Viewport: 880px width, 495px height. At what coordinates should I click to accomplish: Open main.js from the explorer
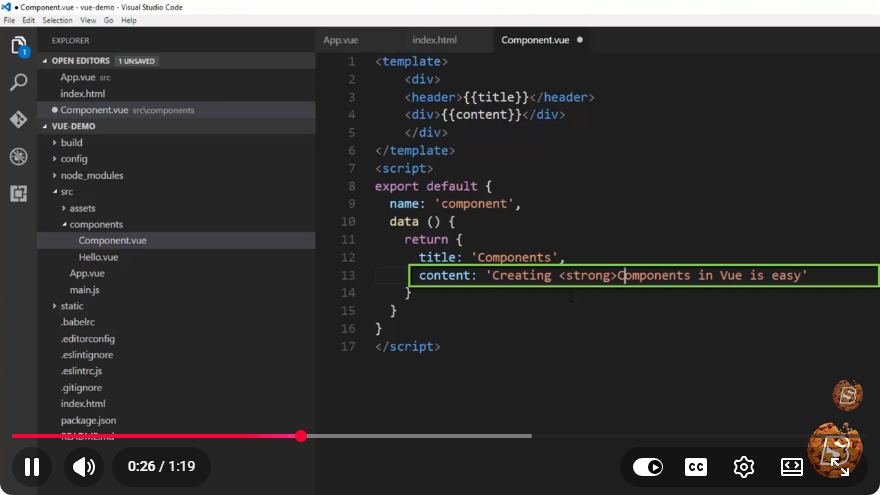pyautogui.click(x=84, y=290)
